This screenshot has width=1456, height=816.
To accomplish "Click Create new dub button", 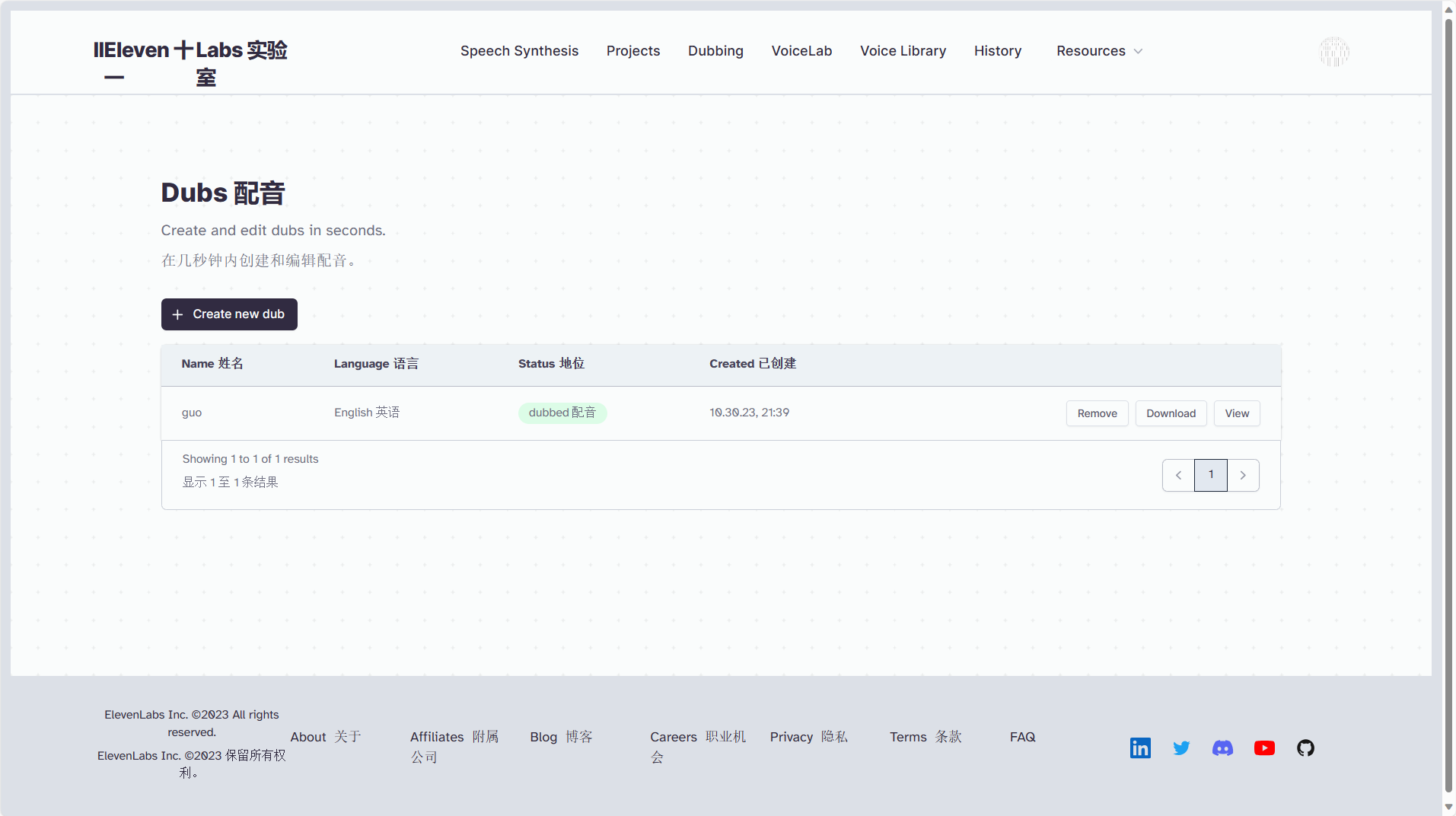I will tap(229, 314).
